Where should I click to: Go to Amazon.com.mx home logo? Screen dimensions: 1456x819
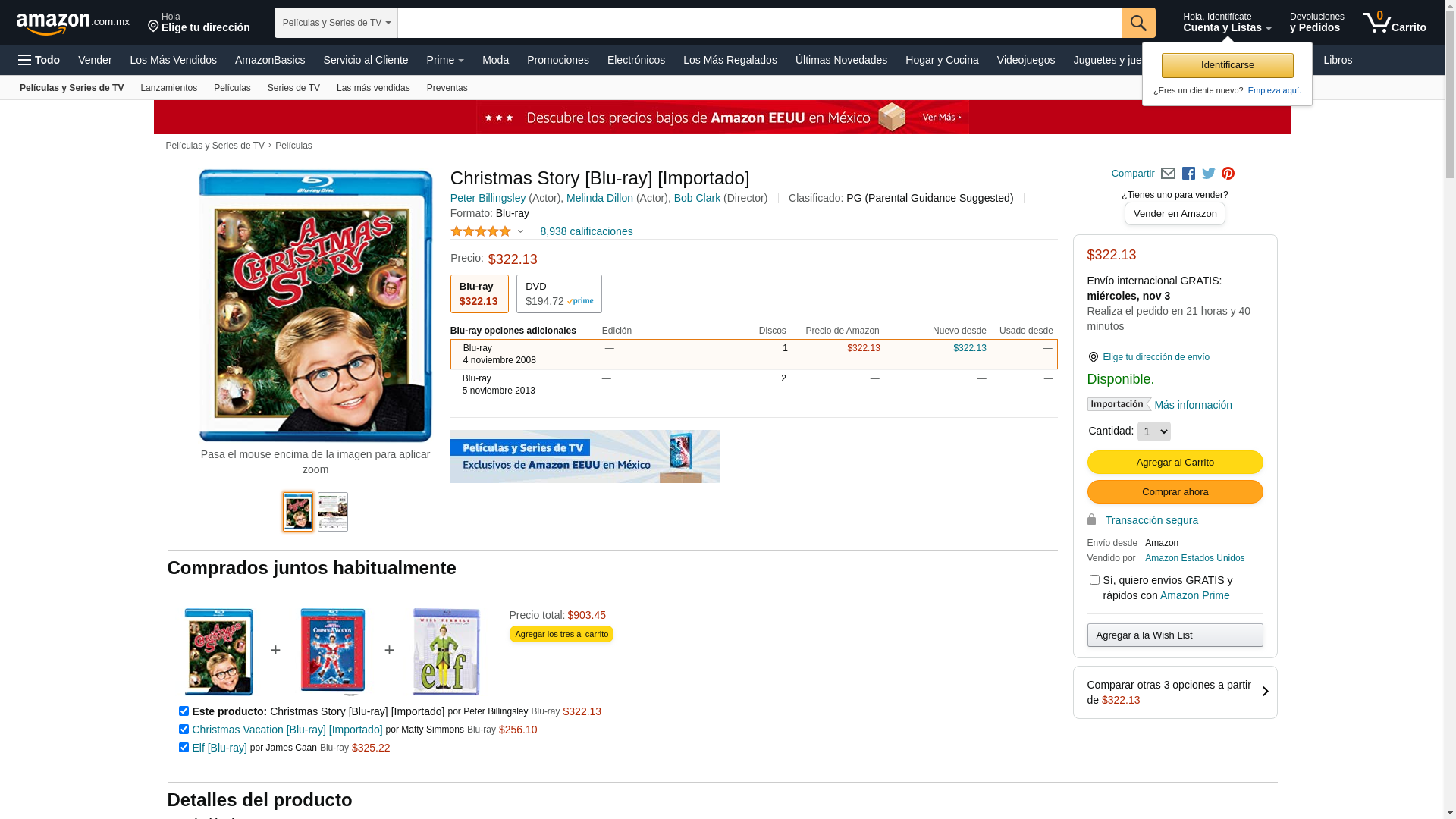[x=73, y=24]
